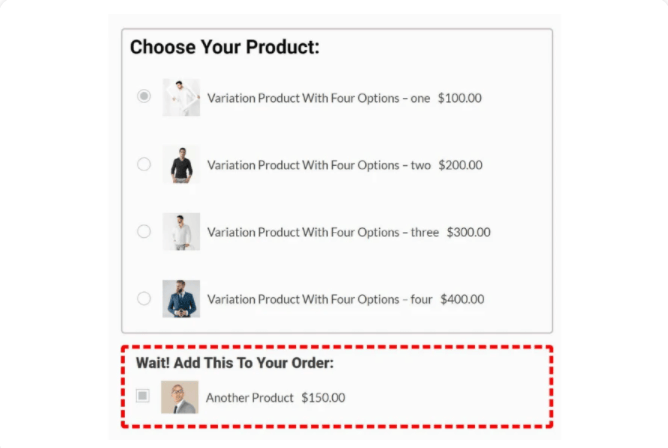
Task: Click the 'Another Product' label text
Action: (x=249, y=397)
